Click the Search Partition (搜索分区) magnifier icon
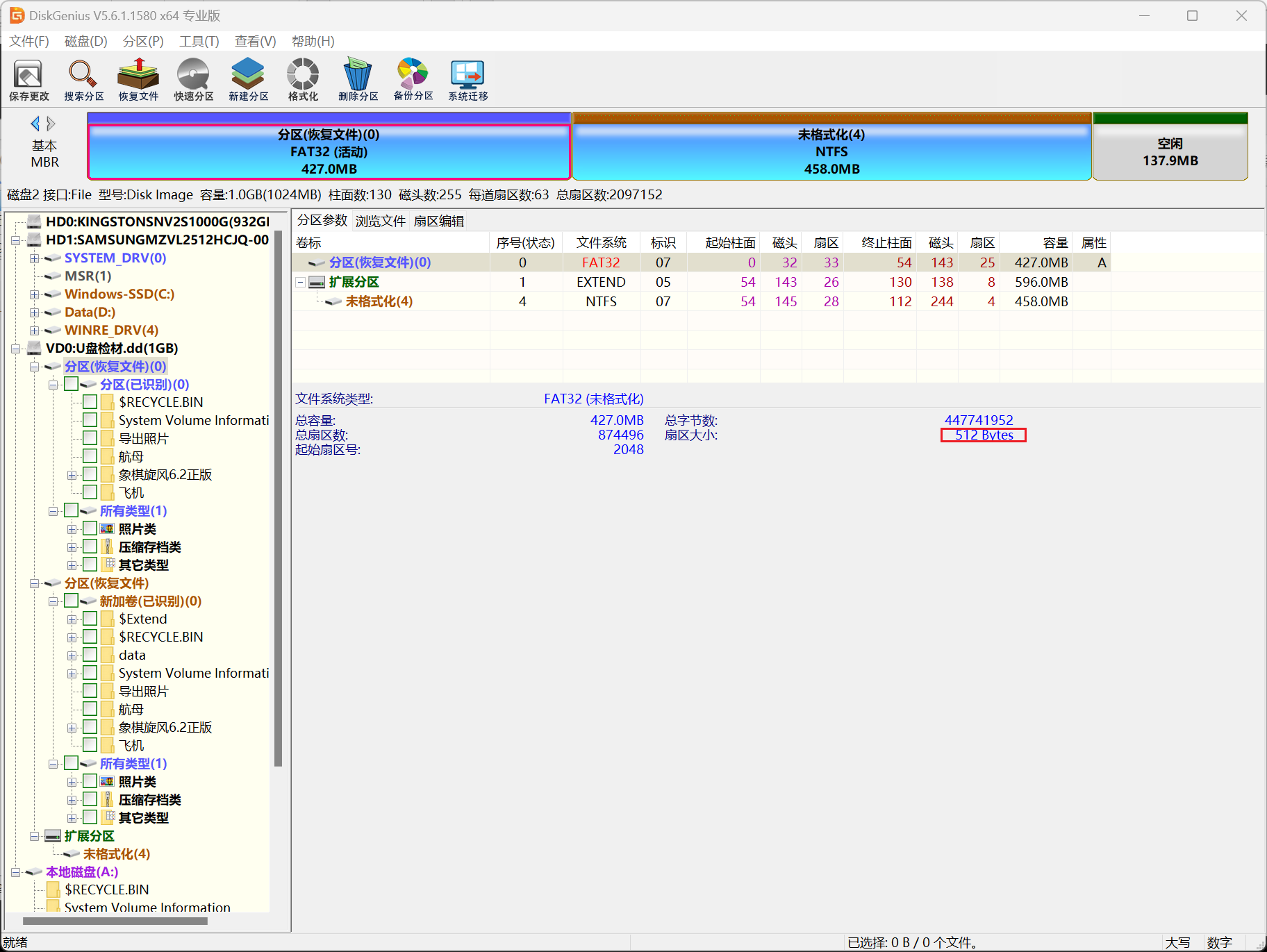Image resolution: width=1267 pixels, height=952 pixels. (83, 80)
